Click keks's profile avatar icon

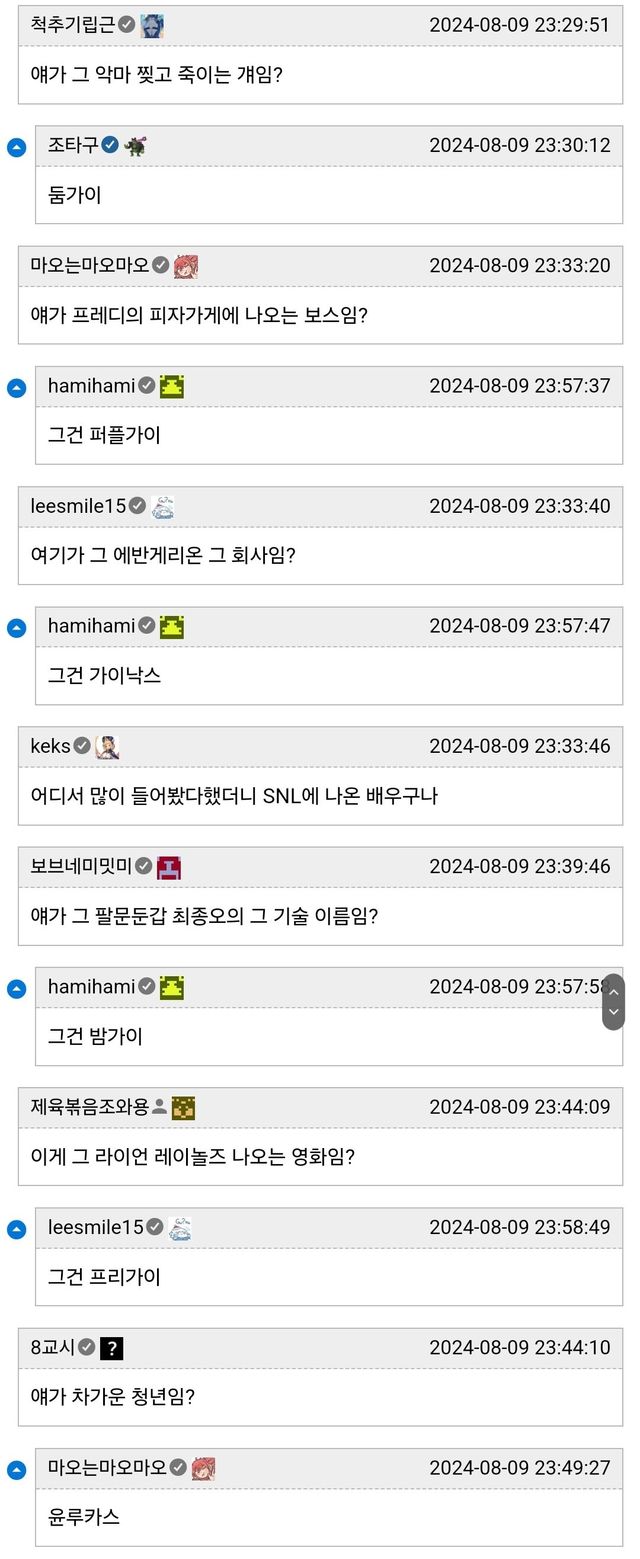[107, 747]
